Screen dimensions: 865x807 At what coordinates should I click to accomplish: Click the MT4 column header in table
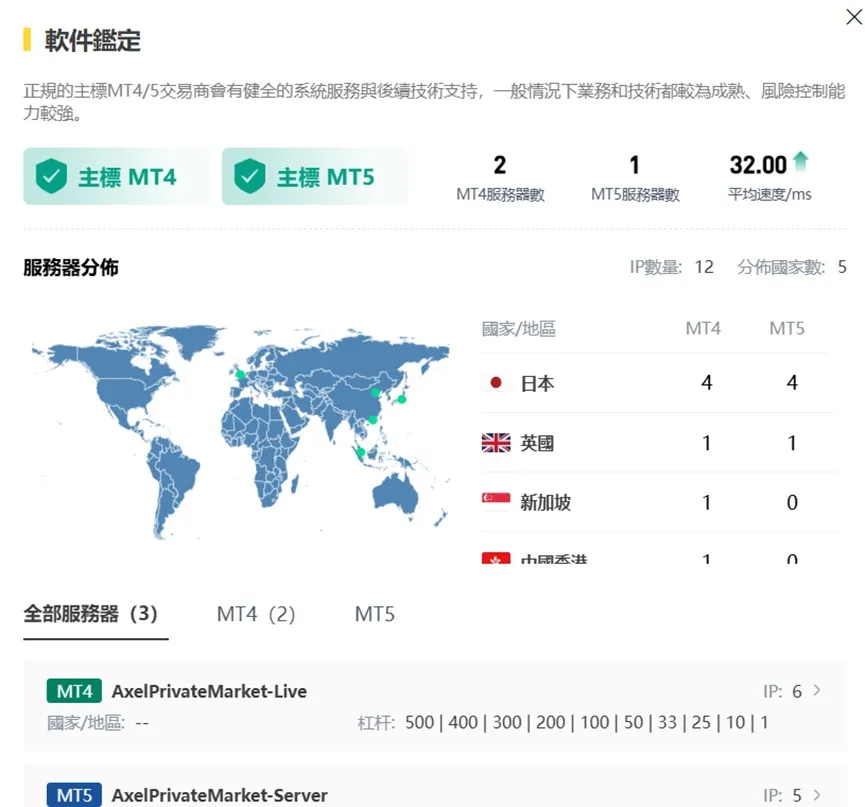pyautogui.click(x=703, y=329)
